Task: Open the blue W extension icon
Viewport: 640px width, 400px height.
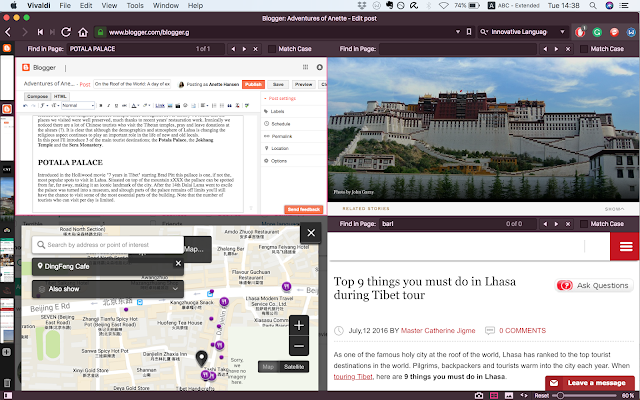Action: pyautogui.click(x=631, y=32)
